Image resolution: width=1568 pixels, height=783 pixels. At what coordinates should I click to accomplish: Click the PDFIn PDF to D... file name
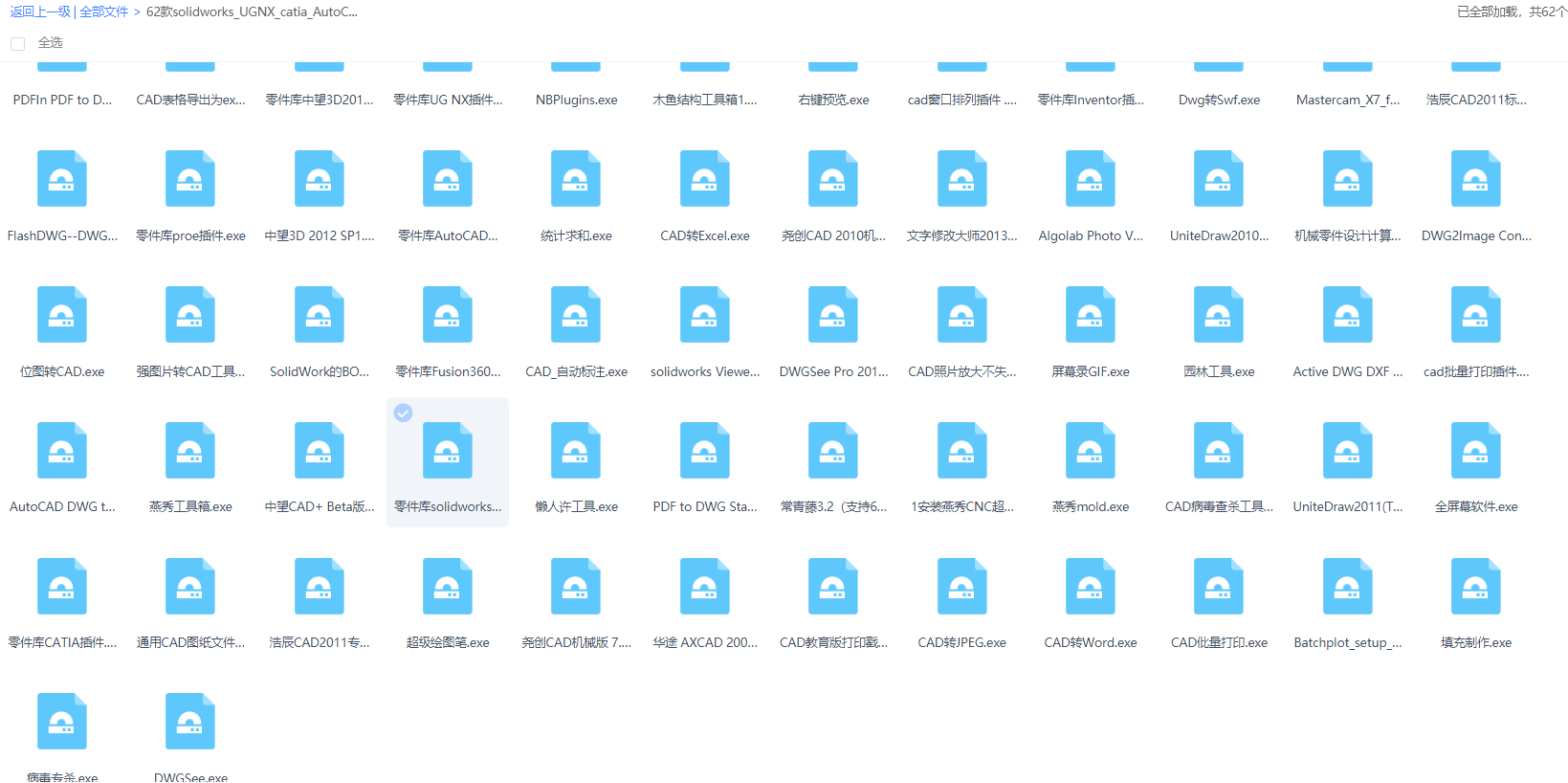pyautogui.click(x=62, y=100)
